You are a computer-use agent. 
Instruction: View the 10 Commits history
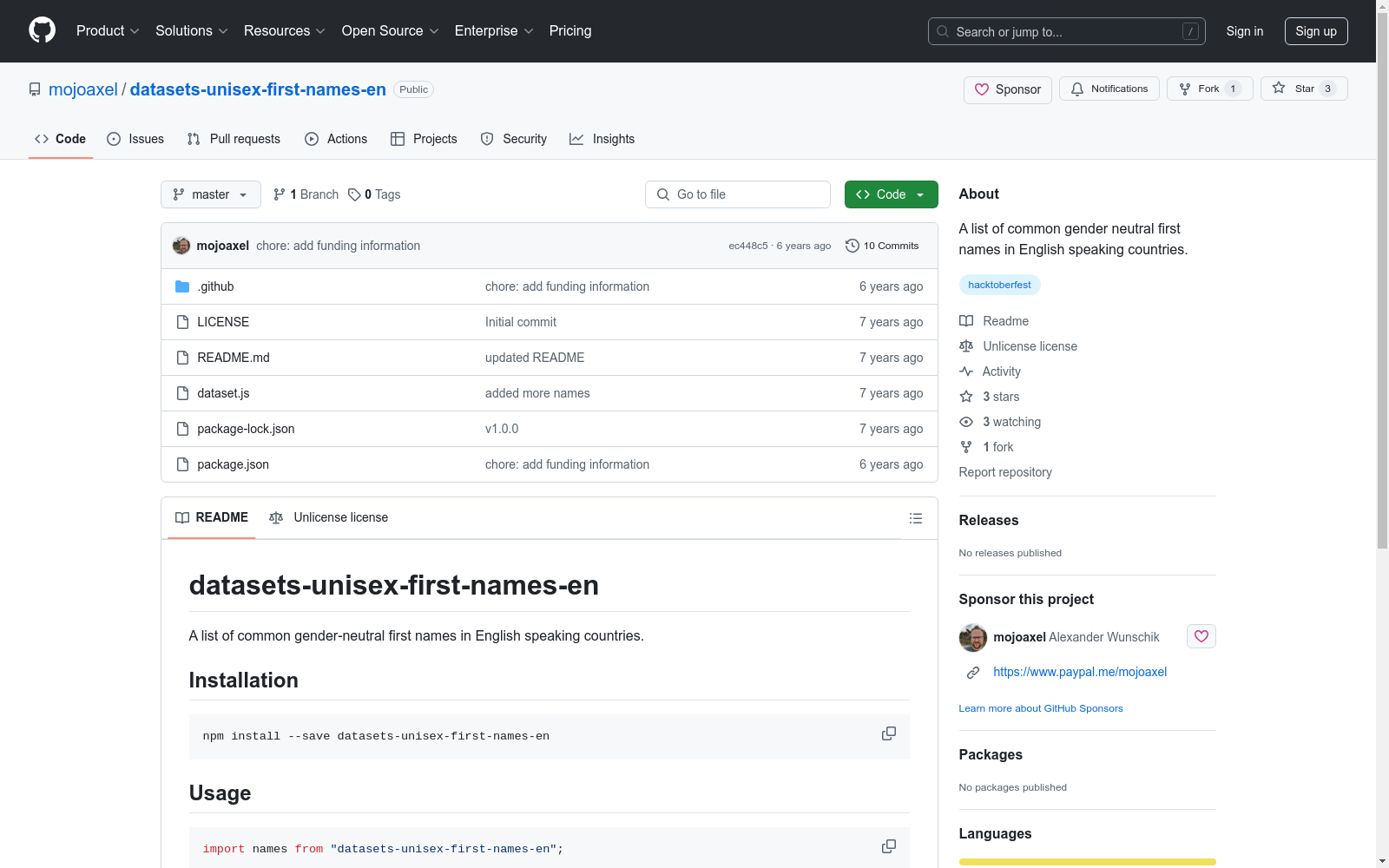pyautogui.click(x=882, y=246)
